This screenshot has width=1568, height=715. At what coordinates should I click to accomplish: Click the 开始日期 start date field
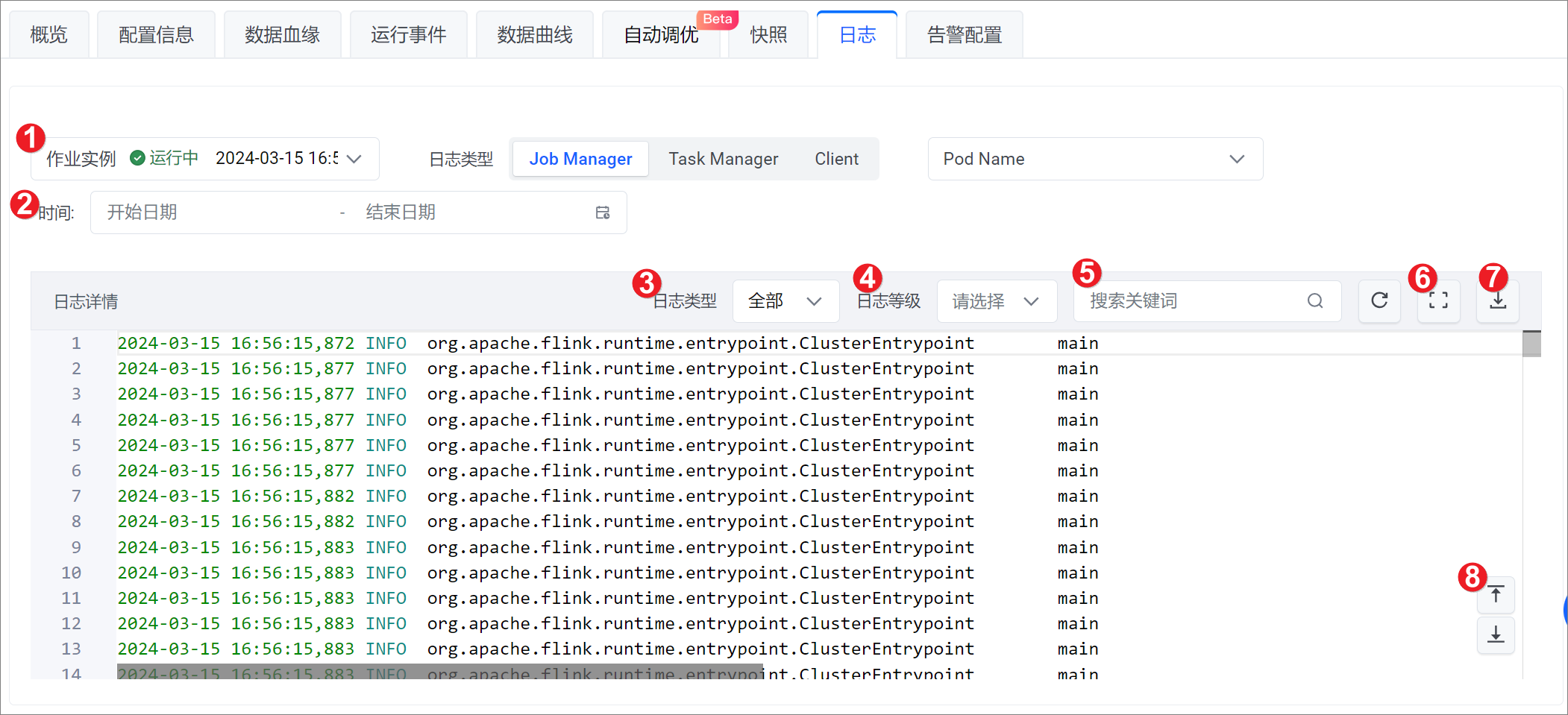click(x=216, y=212)
